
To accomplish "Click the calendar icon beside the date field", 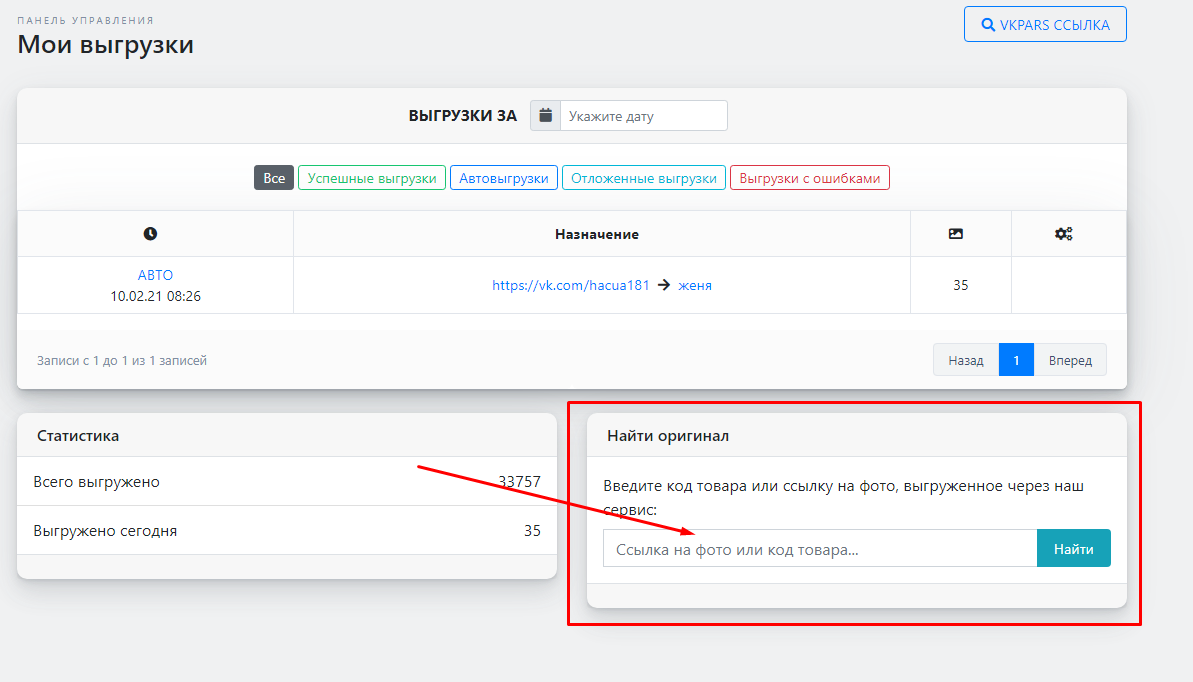I will 545,116.
